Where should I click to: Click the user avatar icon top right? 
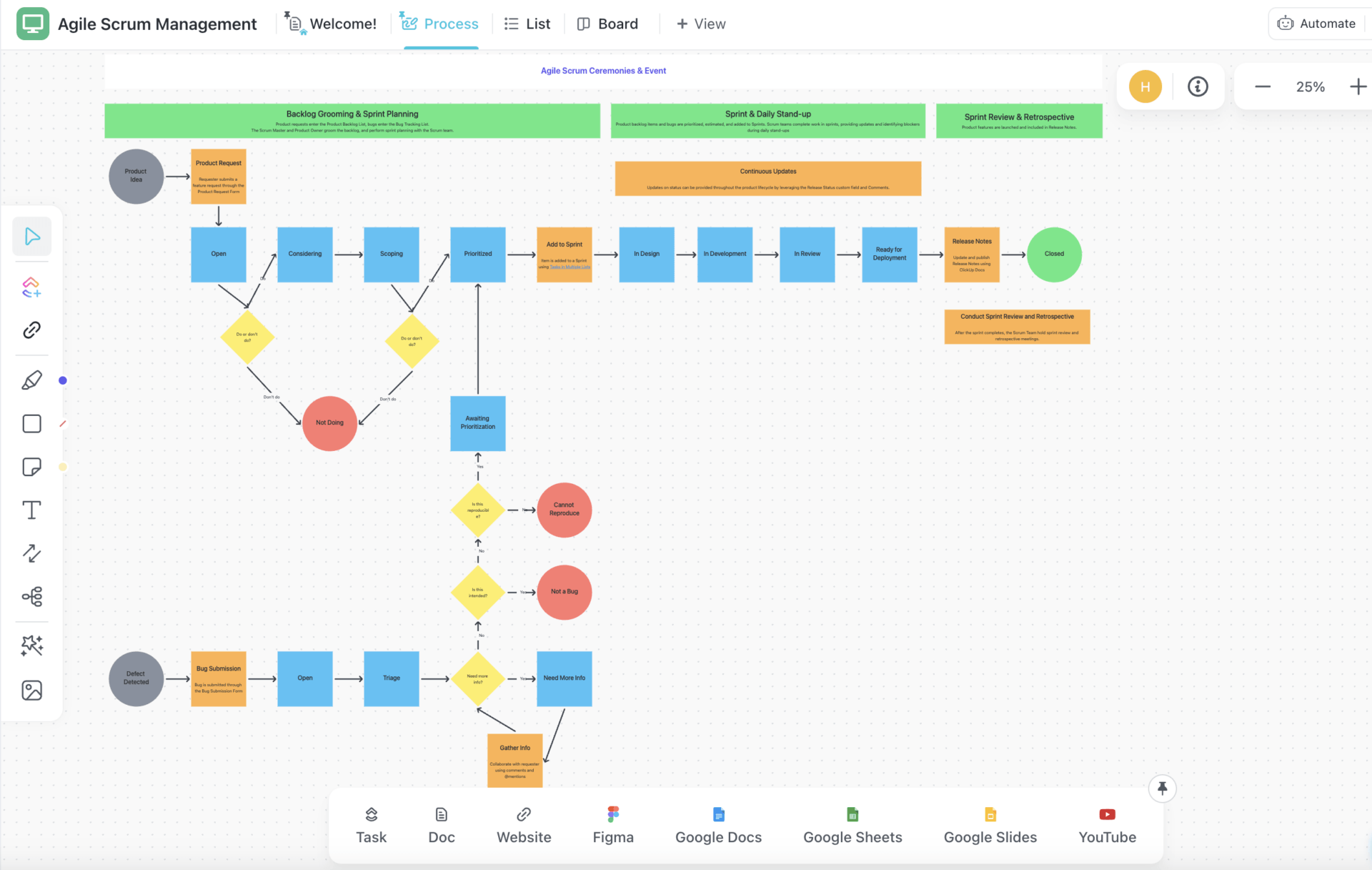point(1145,84)
